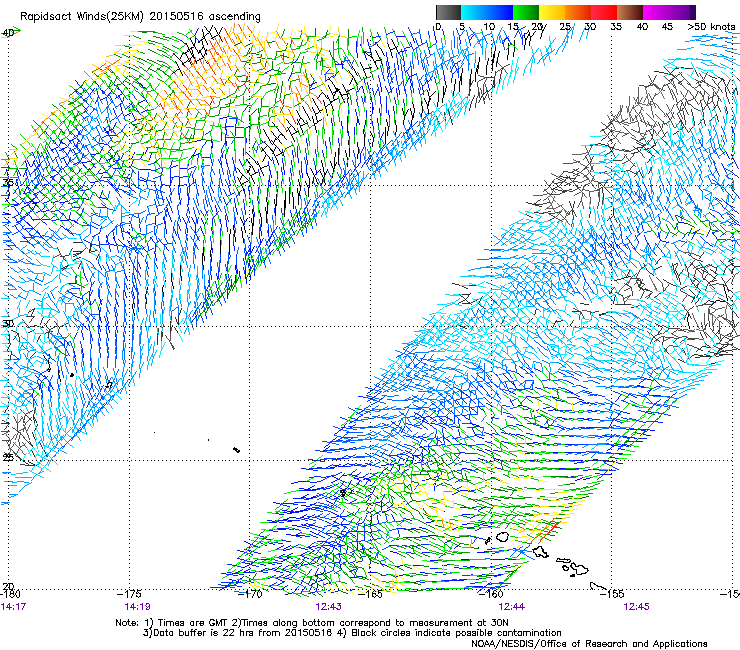Click the longitude label -175
The height and width of the screenshot is (650, 740).
[x=129, y=594]
